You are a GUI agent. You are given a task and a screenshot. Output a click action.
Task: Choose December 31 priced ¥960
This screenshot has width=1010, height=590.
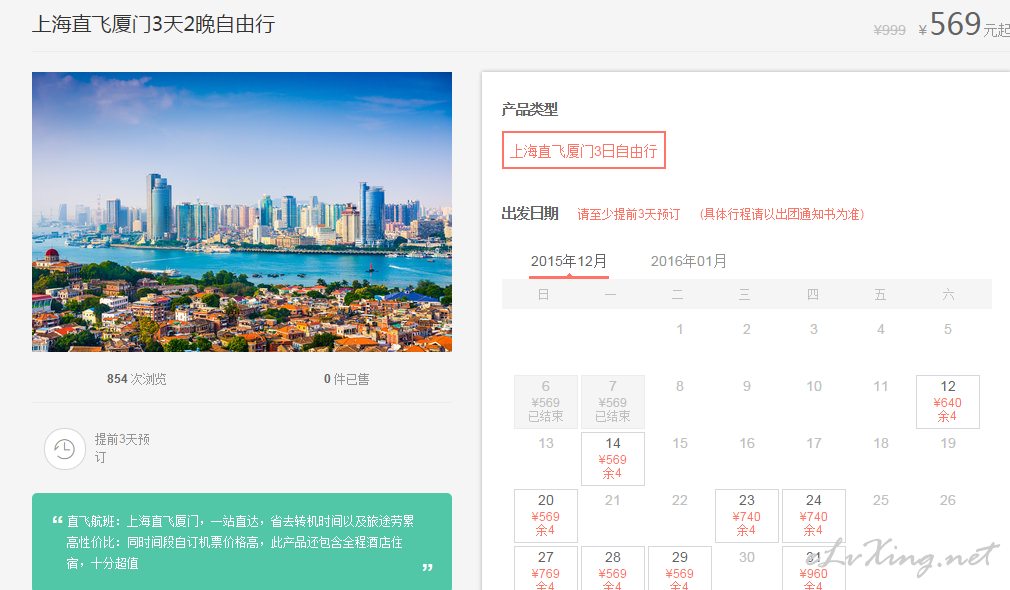click(813, 567)
